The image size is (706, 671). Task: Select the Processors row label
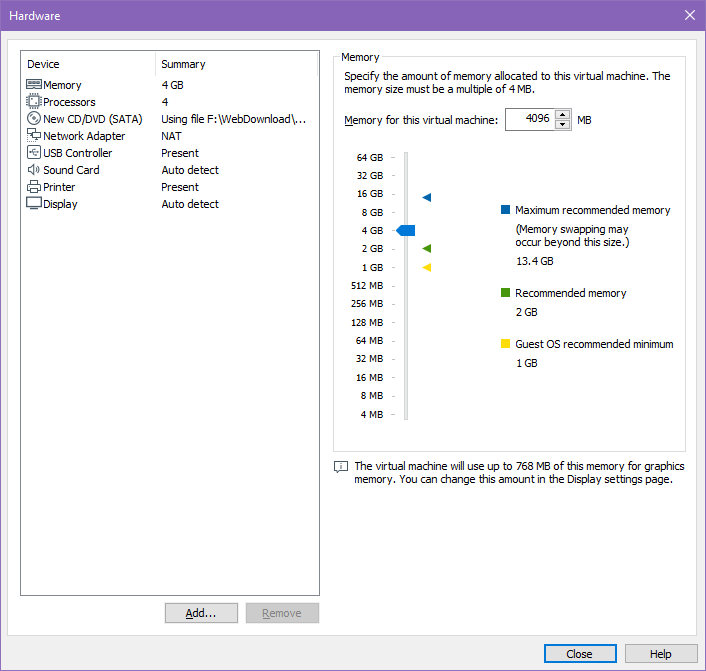coord(69,102)
